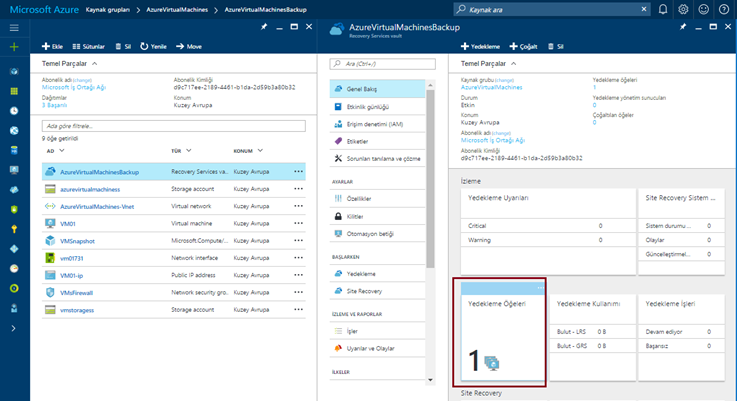Click AzureVirtualMachines breadcrumb
This screenshot has width=737, height=401.
coord(177,9)
